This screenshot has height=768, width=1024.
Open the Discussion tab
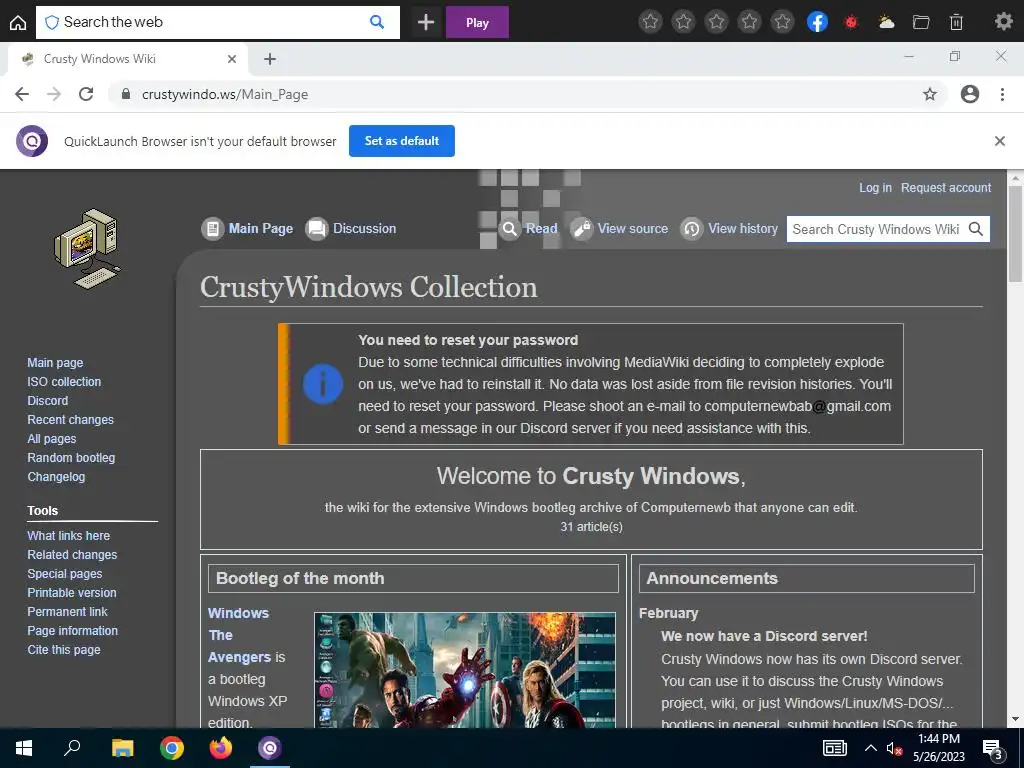(351, 229)
